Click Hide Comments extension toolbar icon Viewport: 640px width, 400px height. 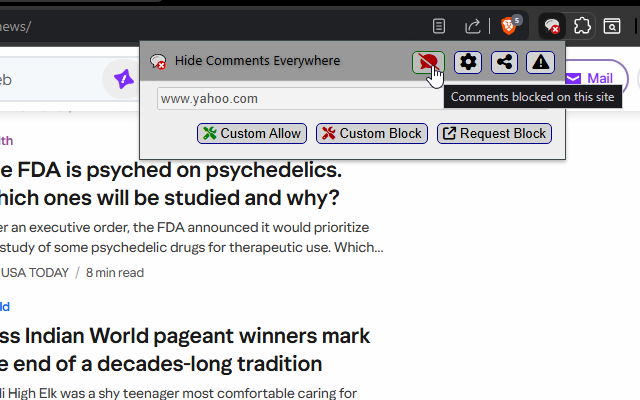click(x=552, y=26)
